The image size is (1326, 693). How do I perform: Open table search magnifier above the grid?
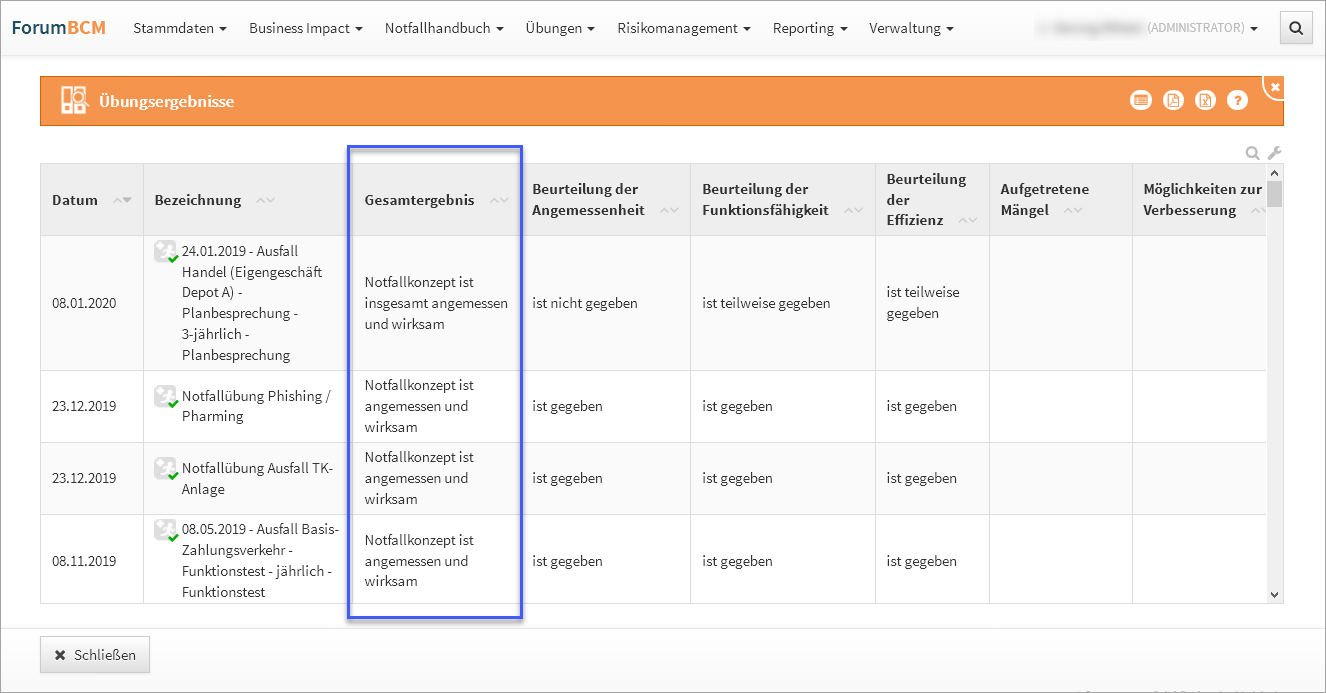coord(1252,153)
